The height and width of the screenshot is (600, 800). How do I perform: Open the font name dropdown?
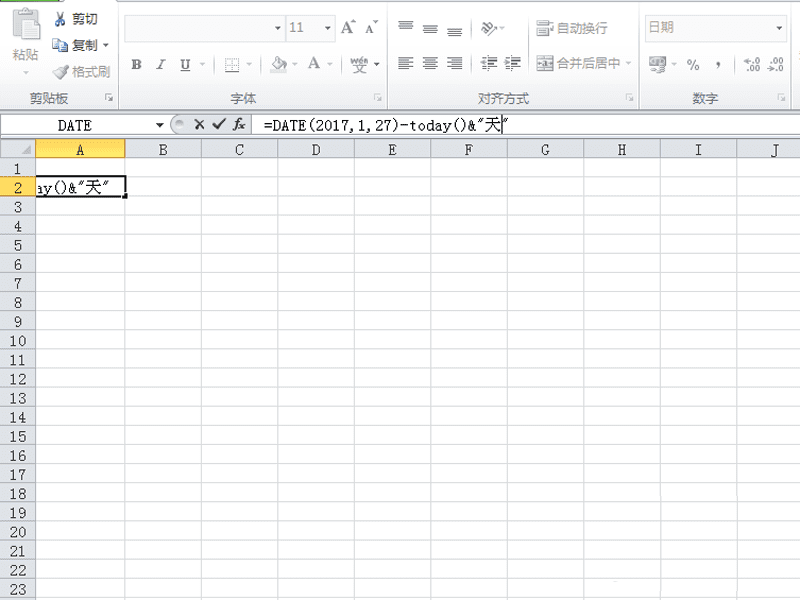point(278,28)
